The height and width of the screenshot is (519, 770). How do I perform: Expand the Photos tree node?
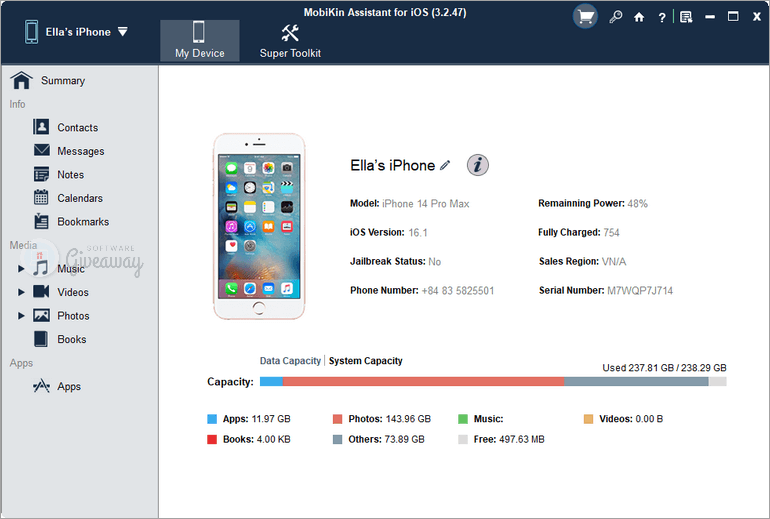click(x=21, y=316)
